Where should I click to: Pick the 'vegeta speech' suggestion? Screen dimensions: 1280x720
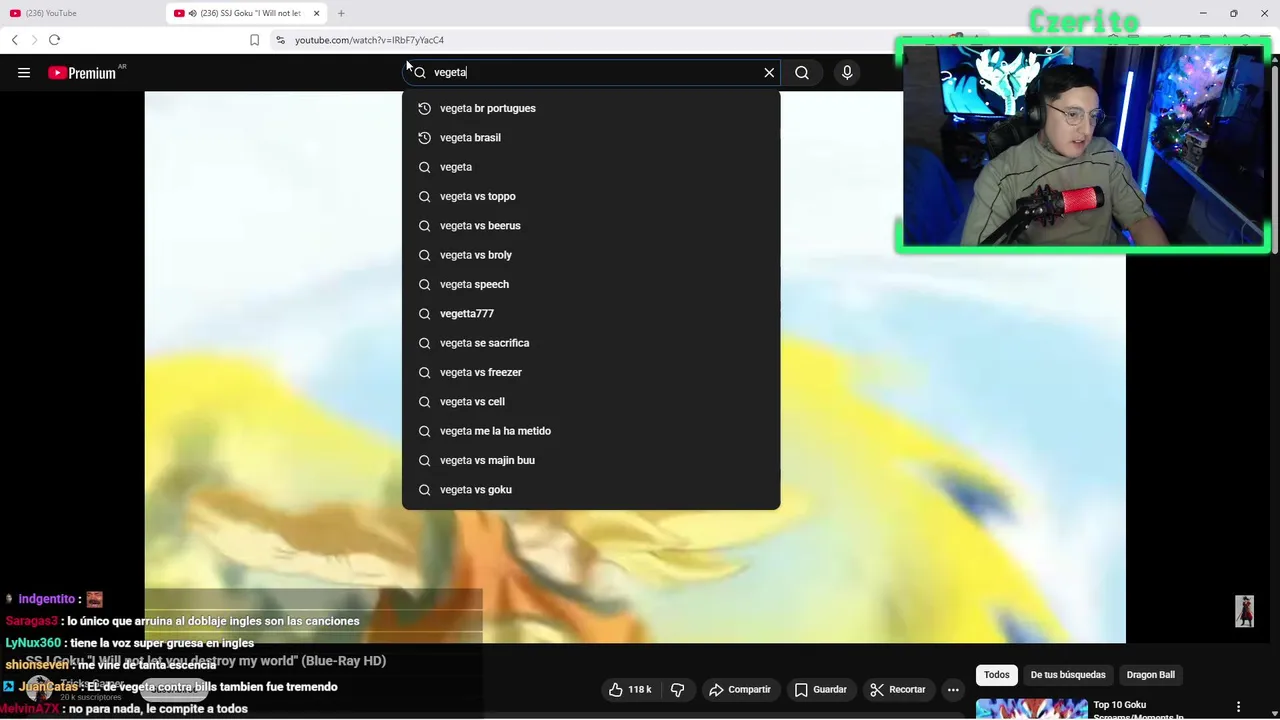[590, 284]
